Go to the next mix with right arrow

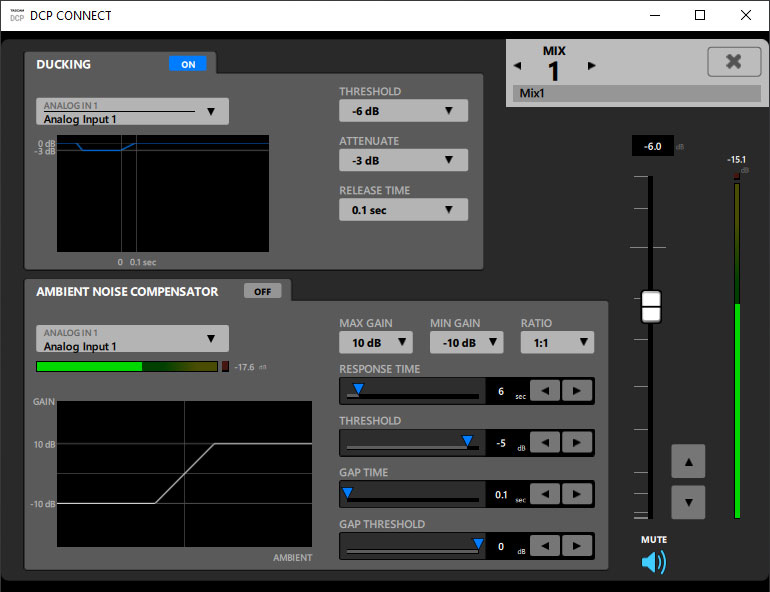click(592, 66)
